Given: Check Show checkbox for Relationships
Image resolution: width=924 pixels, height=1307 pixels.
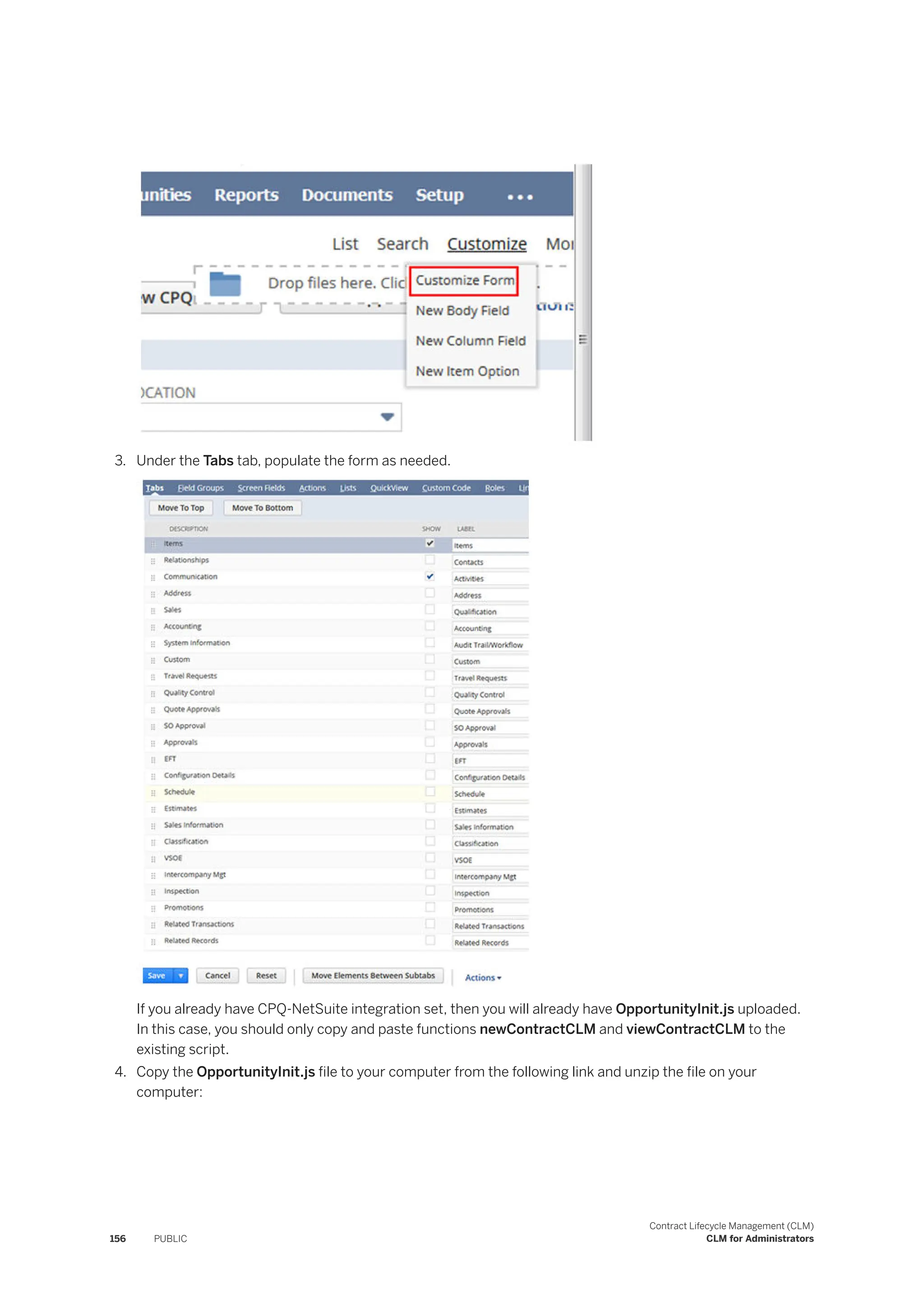Looking at the screenshot, I should pos(430,560).
